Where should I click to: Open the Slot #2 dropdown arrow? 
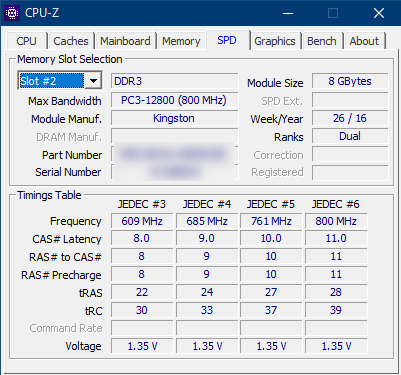pyautogui.click(x=93, y=81)
